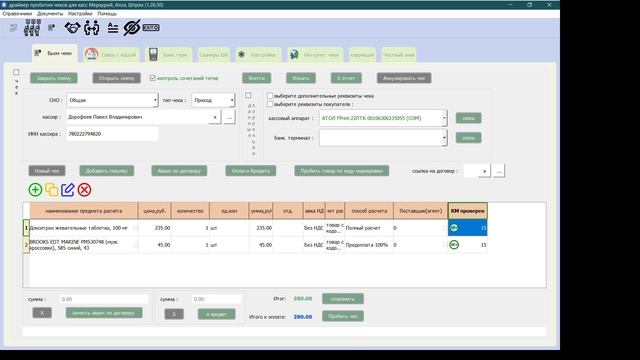The width and height of the screenshot is (640, 360).
Task: Click the ЕГАИС-style label toolbar icon
Action: pos(151,28)
